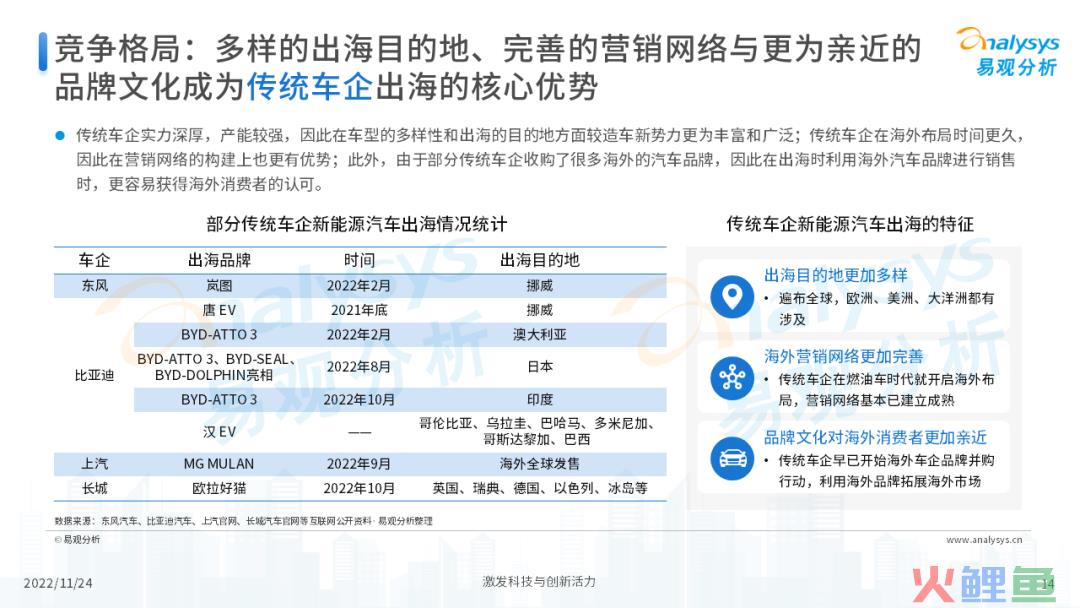Select the MG MULAN cell
1080x608 pixels.
coord(219,463)
